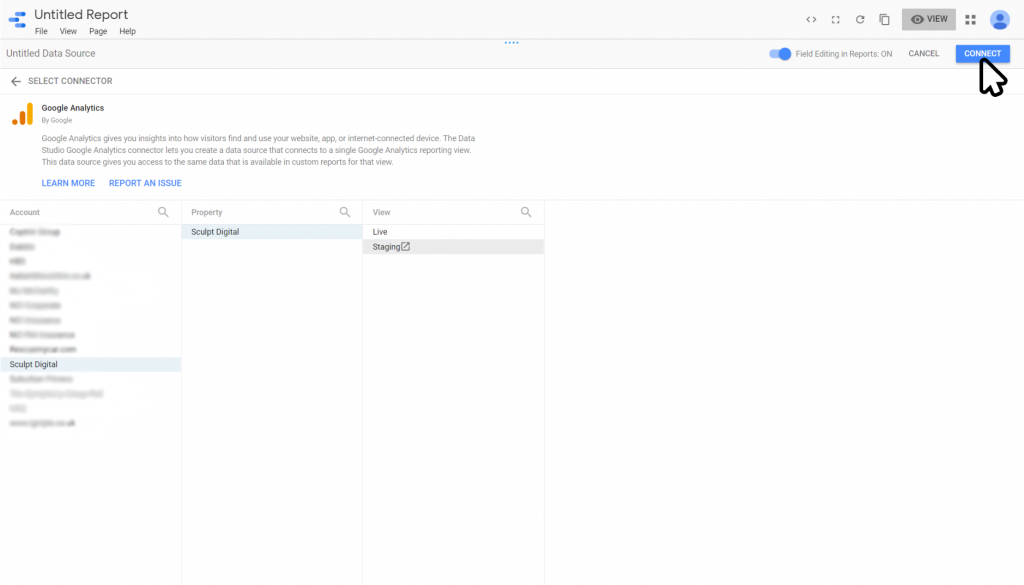Select the Live view
Viewport: 1024px width, 585px height.
380,232
